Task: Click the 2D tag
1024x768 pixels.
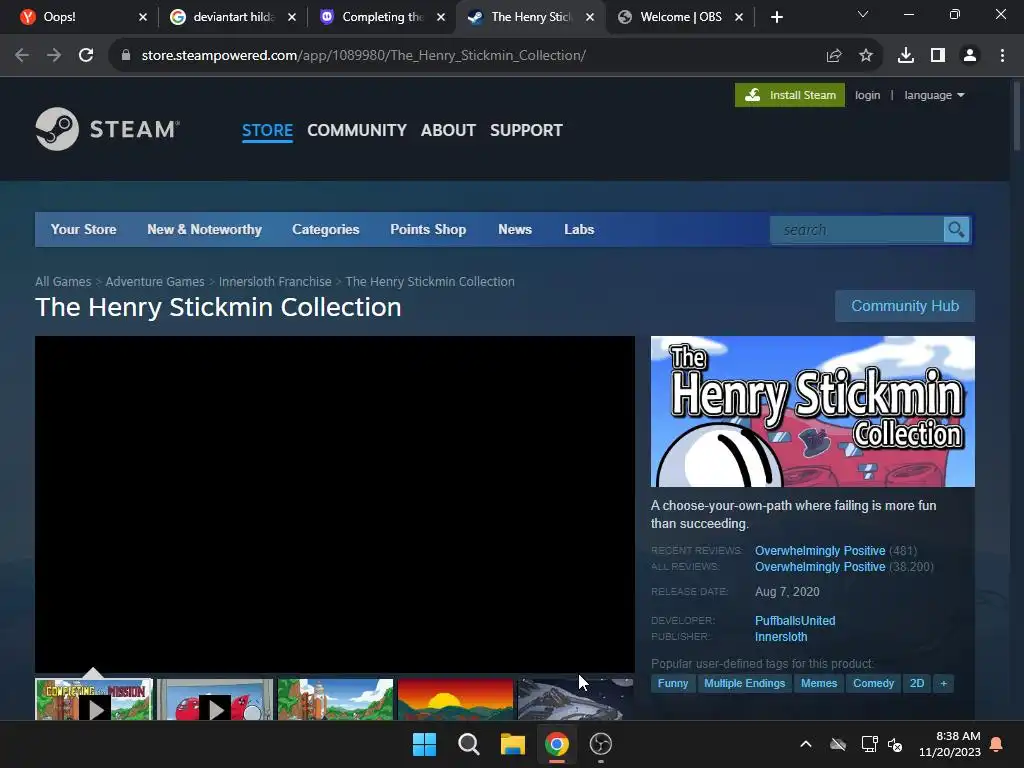Action: 917,683
